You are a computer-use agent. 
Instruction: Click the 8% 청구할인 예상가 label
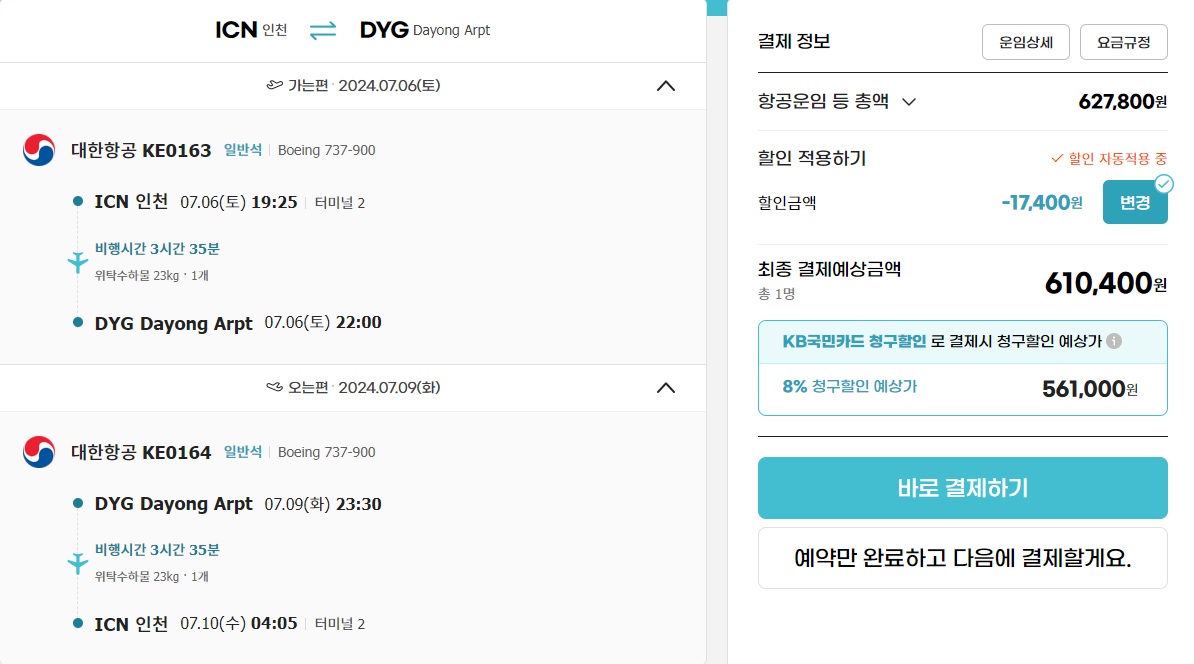coord(850,387)
